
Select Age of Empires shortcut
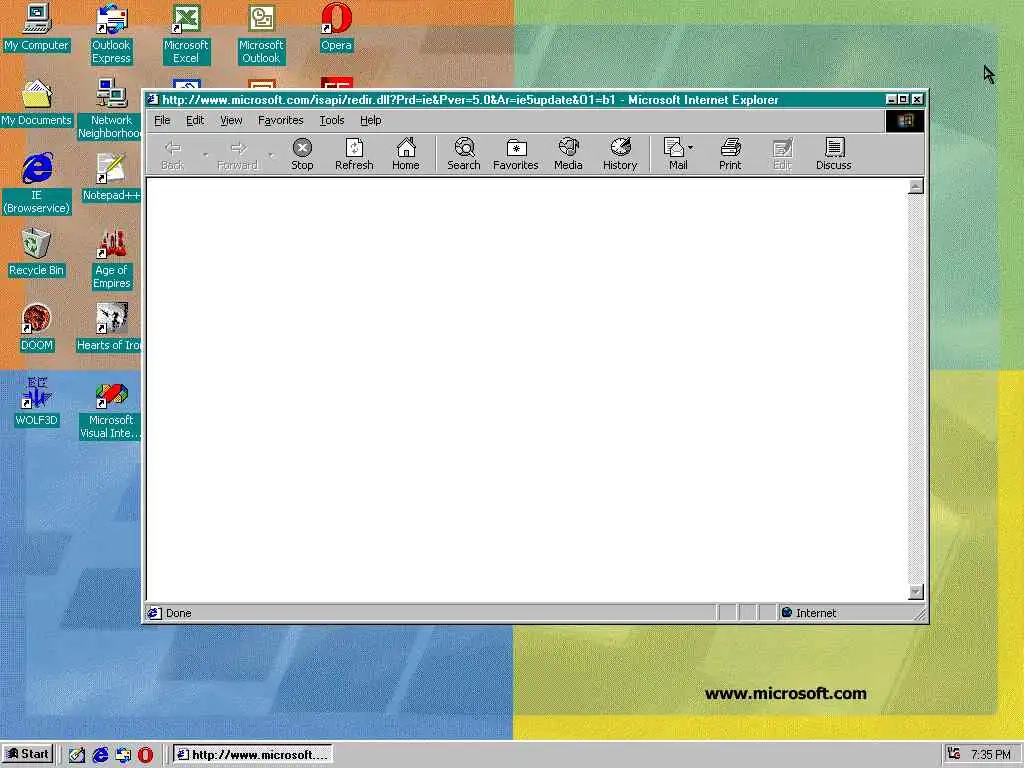point(111,259)
